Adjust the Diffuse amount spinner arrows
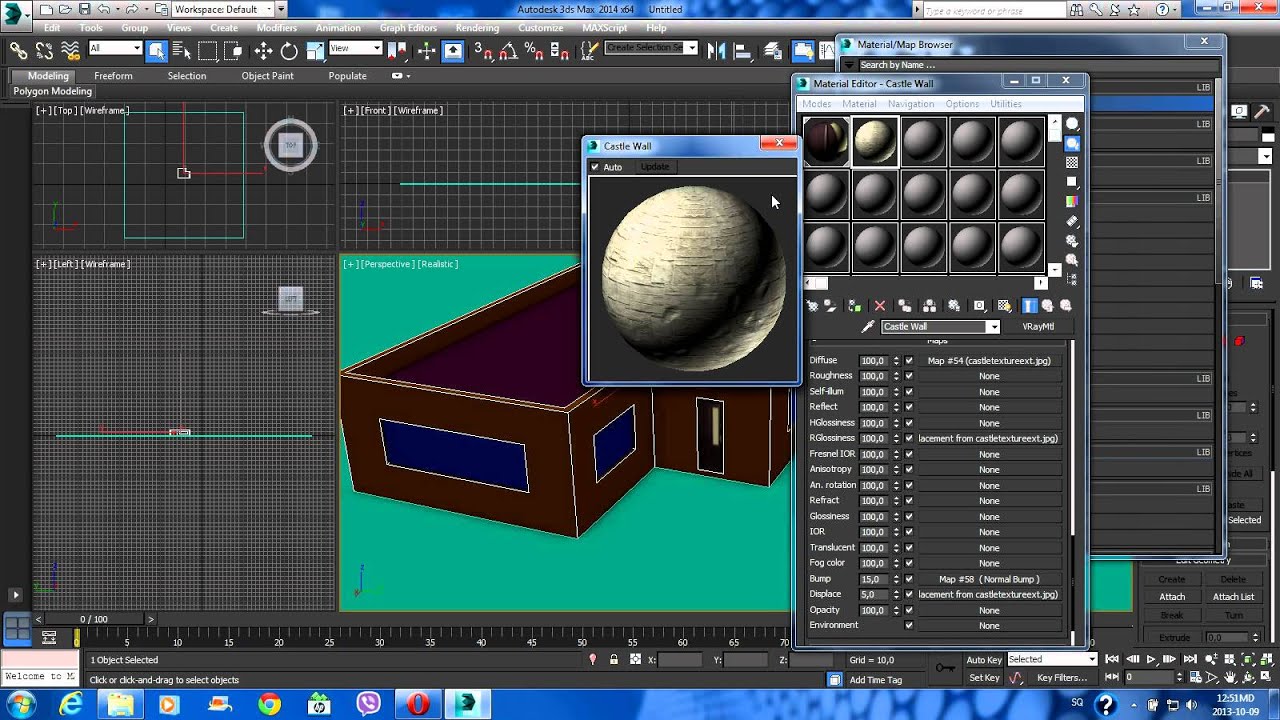 pos(896,361)
